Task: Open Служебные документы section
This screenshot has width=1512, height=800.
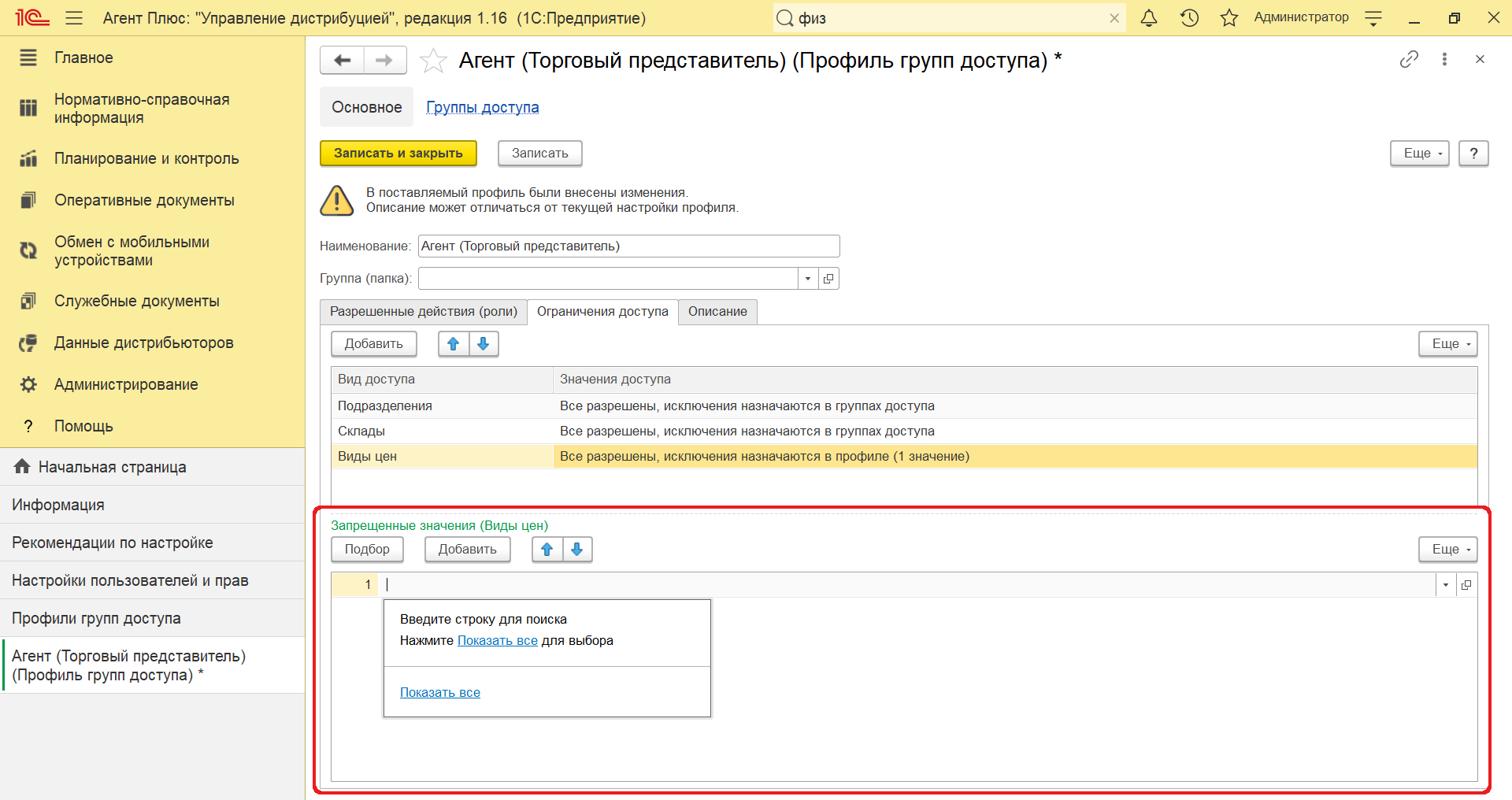Action: (x=137, y=301)
